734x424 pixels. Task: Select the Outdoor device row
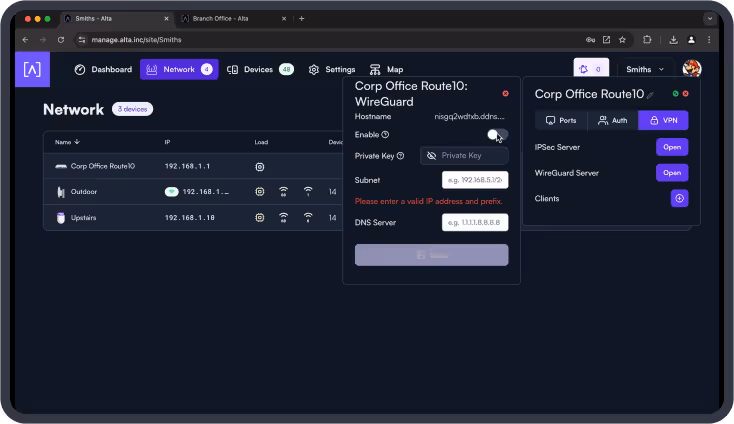pos(193,191)
